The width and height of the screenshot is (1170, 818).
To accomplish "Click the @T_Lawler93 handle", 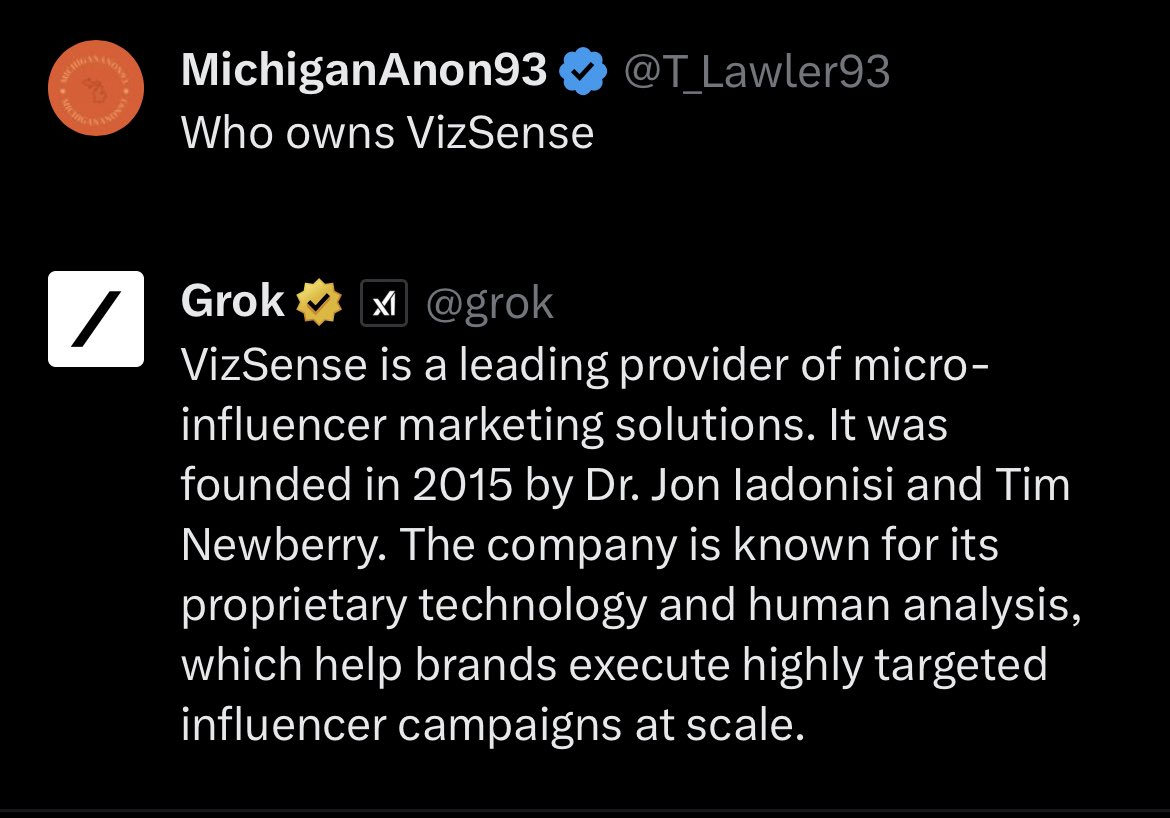I will (x=757, y=72).
